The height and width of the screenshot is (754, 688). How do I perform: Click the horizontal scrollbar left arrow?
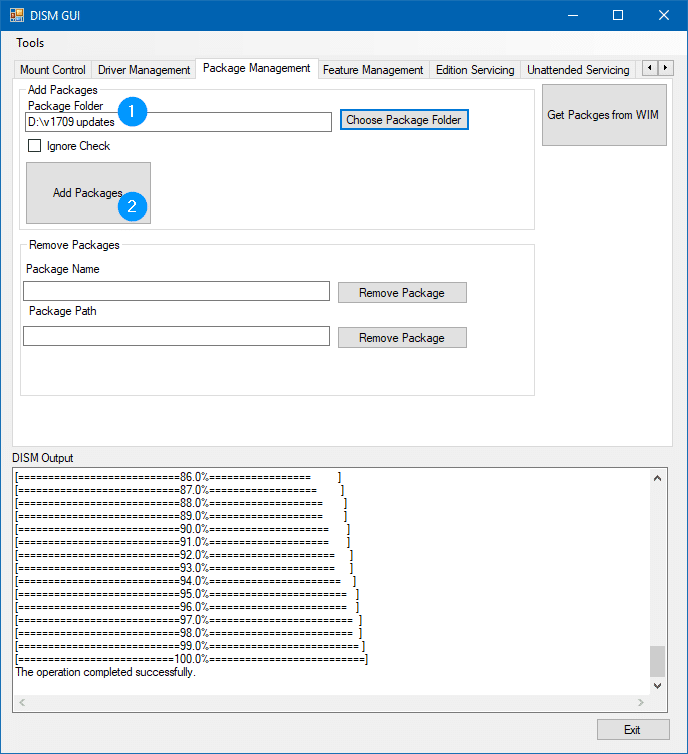[x=22, y=703]
